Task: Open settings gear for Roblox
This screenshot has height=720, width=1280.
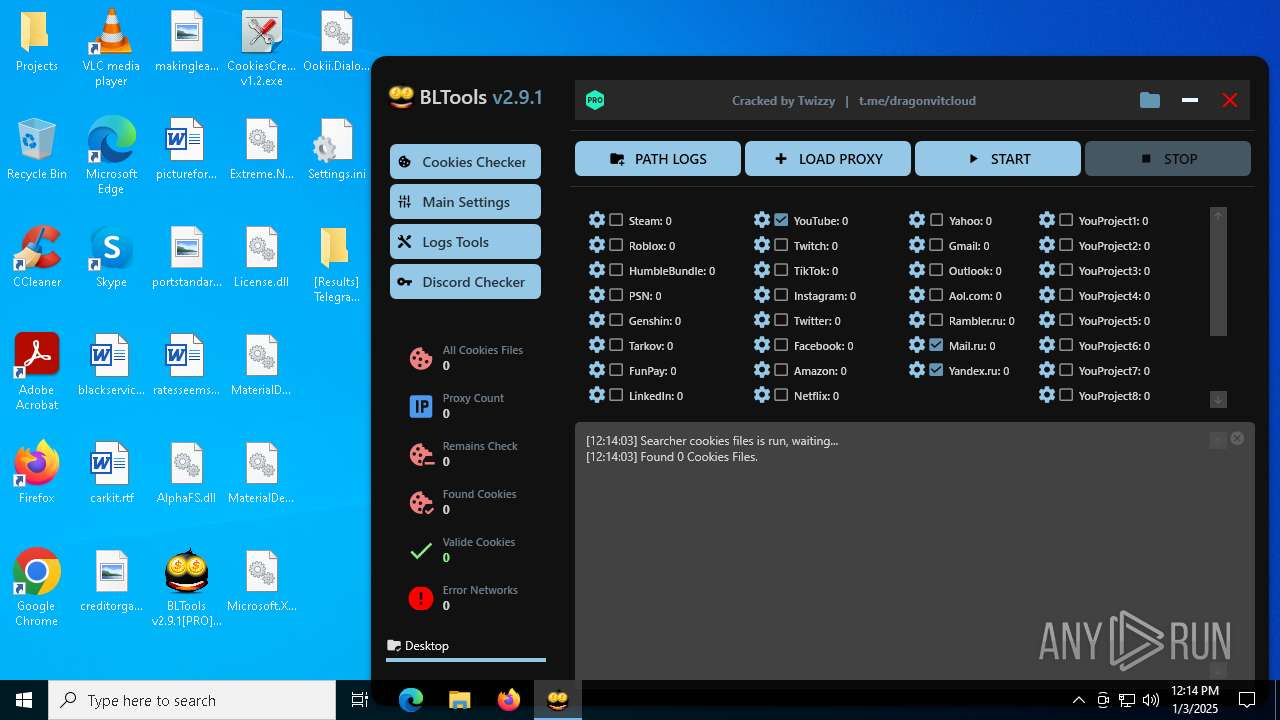Action: tap(597, 245)
